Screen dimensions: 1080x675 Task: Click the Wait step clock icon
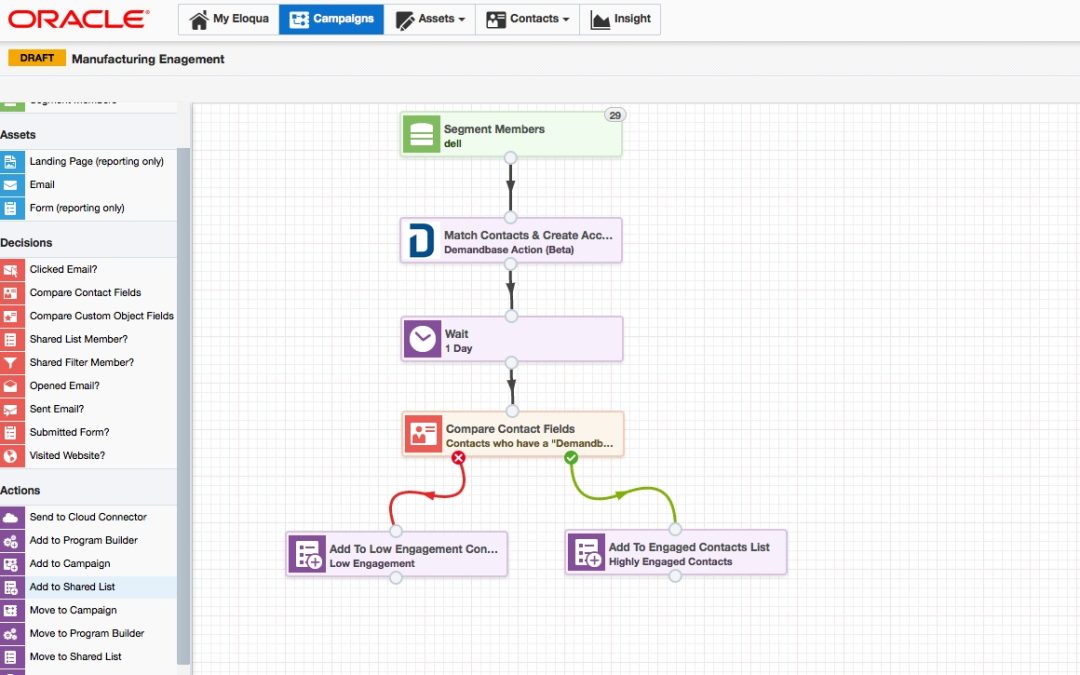(422, 339)
